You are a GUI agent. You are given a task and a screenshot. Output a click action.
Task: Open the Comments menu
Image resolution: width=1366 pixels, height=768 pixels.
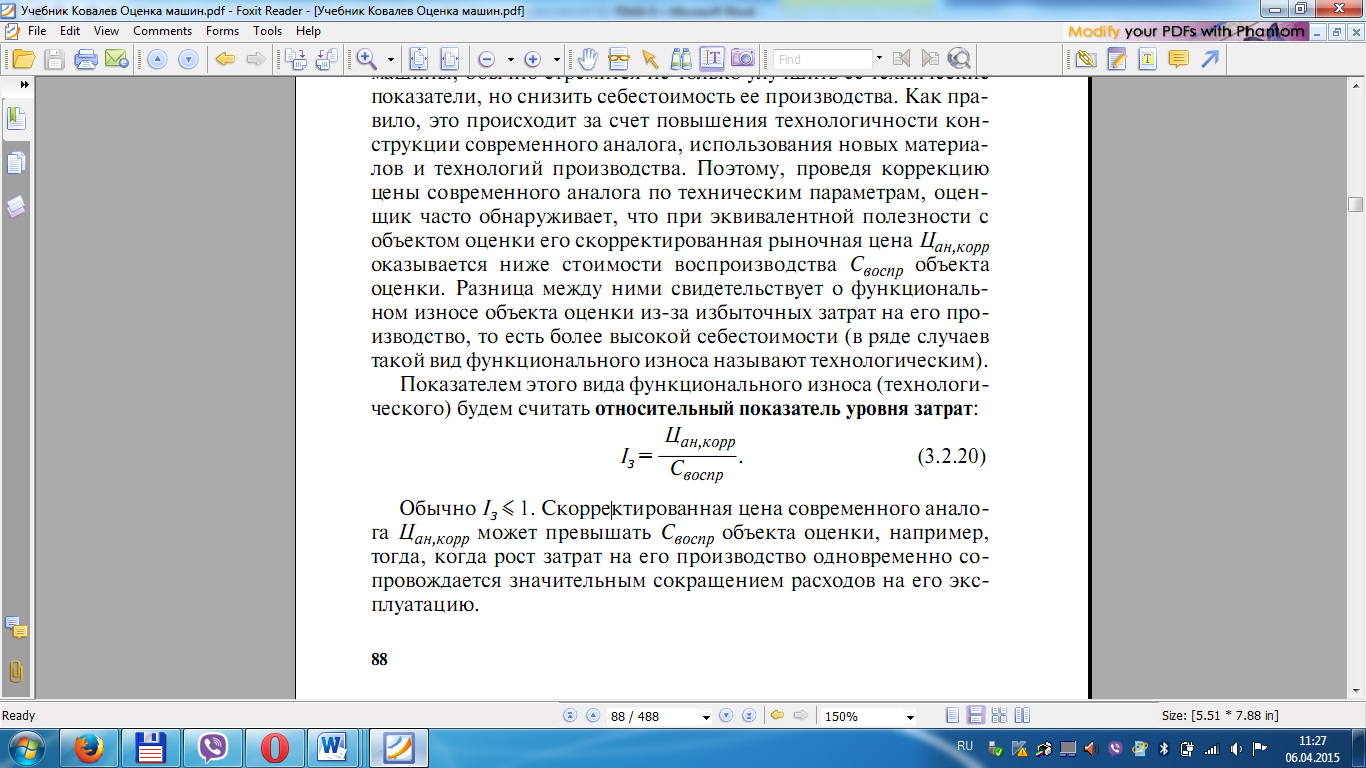click(162, 31)
